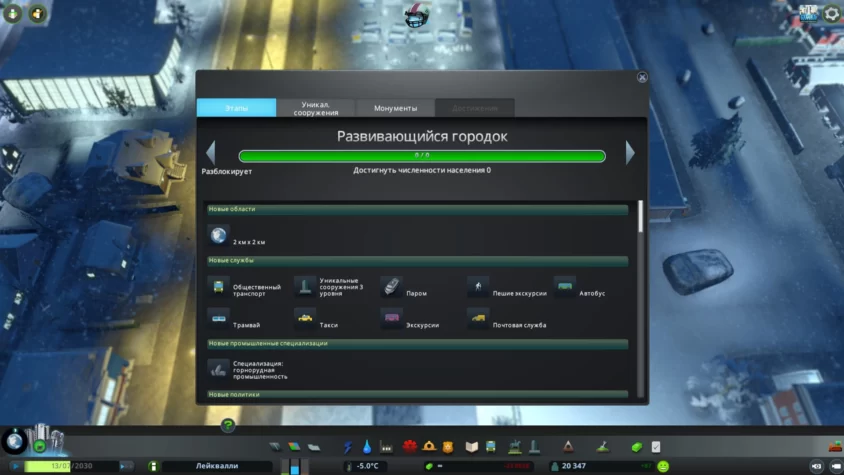This screenshot has height=475, width=844.
Task: Click Новые промышленные специализации header
Action: tap(417, 344)
